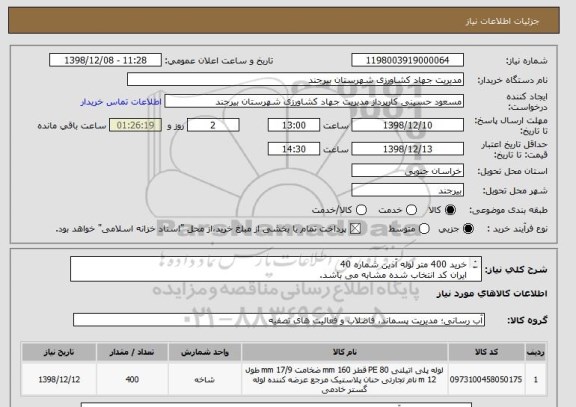The image size is (576, 407).
Task: Select the کالا radio button
Action: coord(450,210)
